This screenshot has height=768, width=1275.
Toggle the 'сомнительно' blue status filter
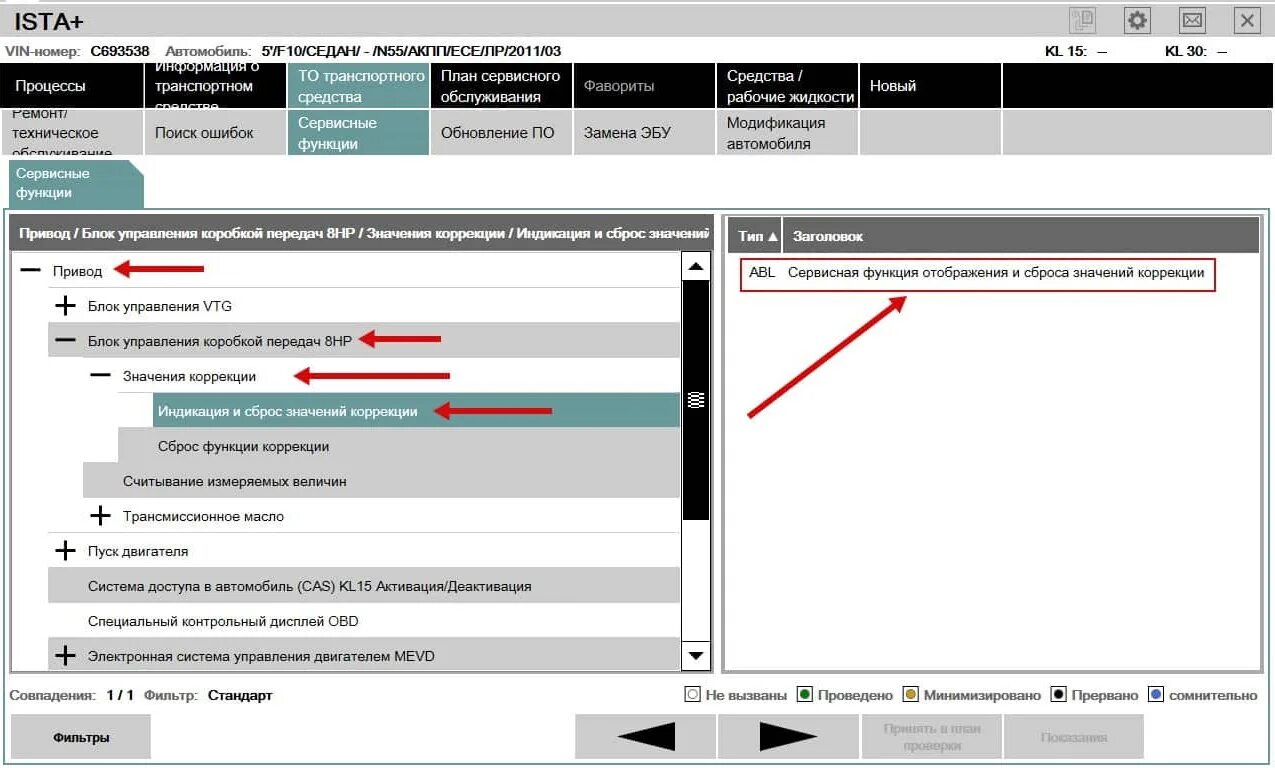coord(1156,695)
